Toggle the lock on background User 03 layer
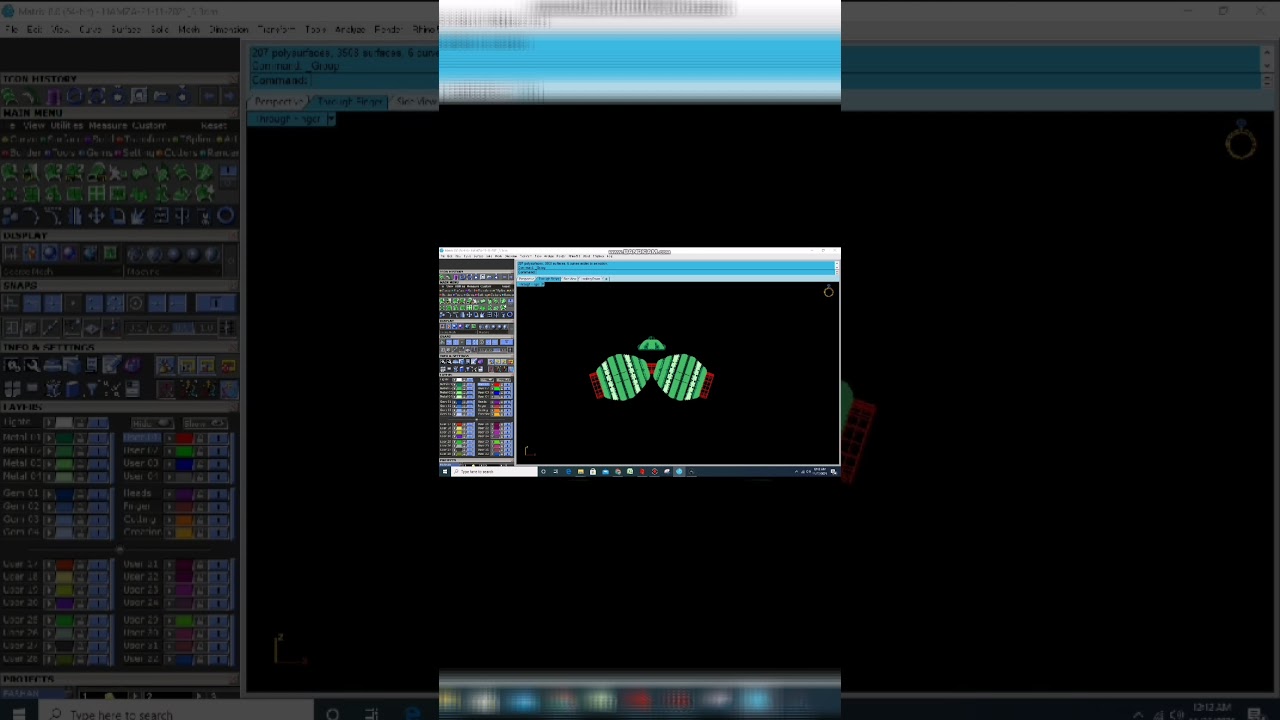 (x=200, y=463)
